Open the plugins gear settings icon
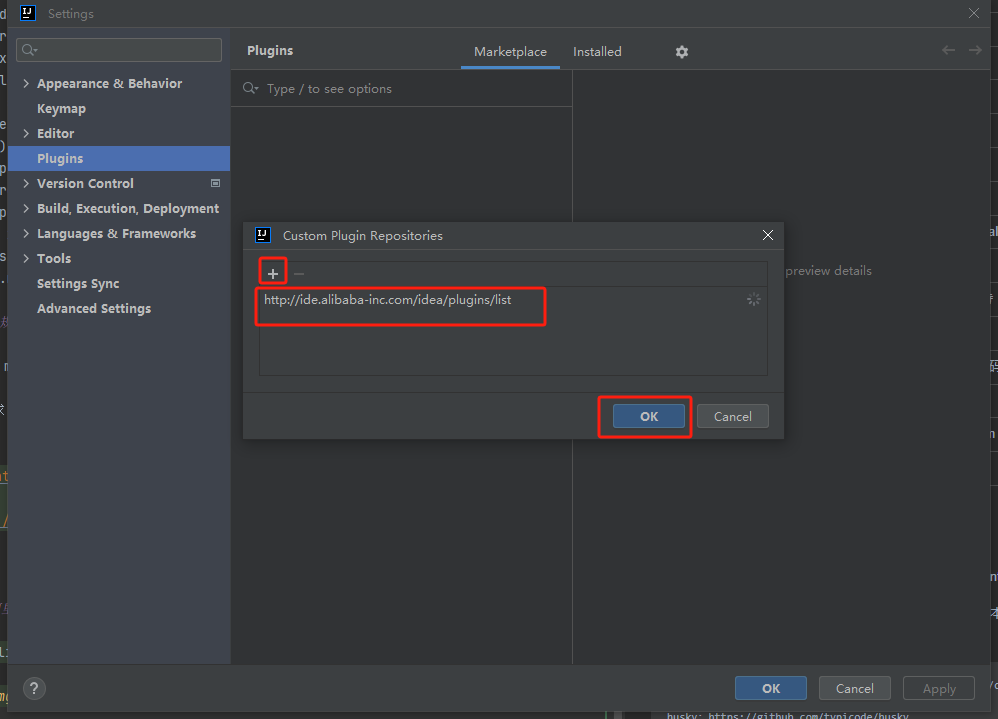The width and height of the screenshot is (998, 719). pos(682,52)
